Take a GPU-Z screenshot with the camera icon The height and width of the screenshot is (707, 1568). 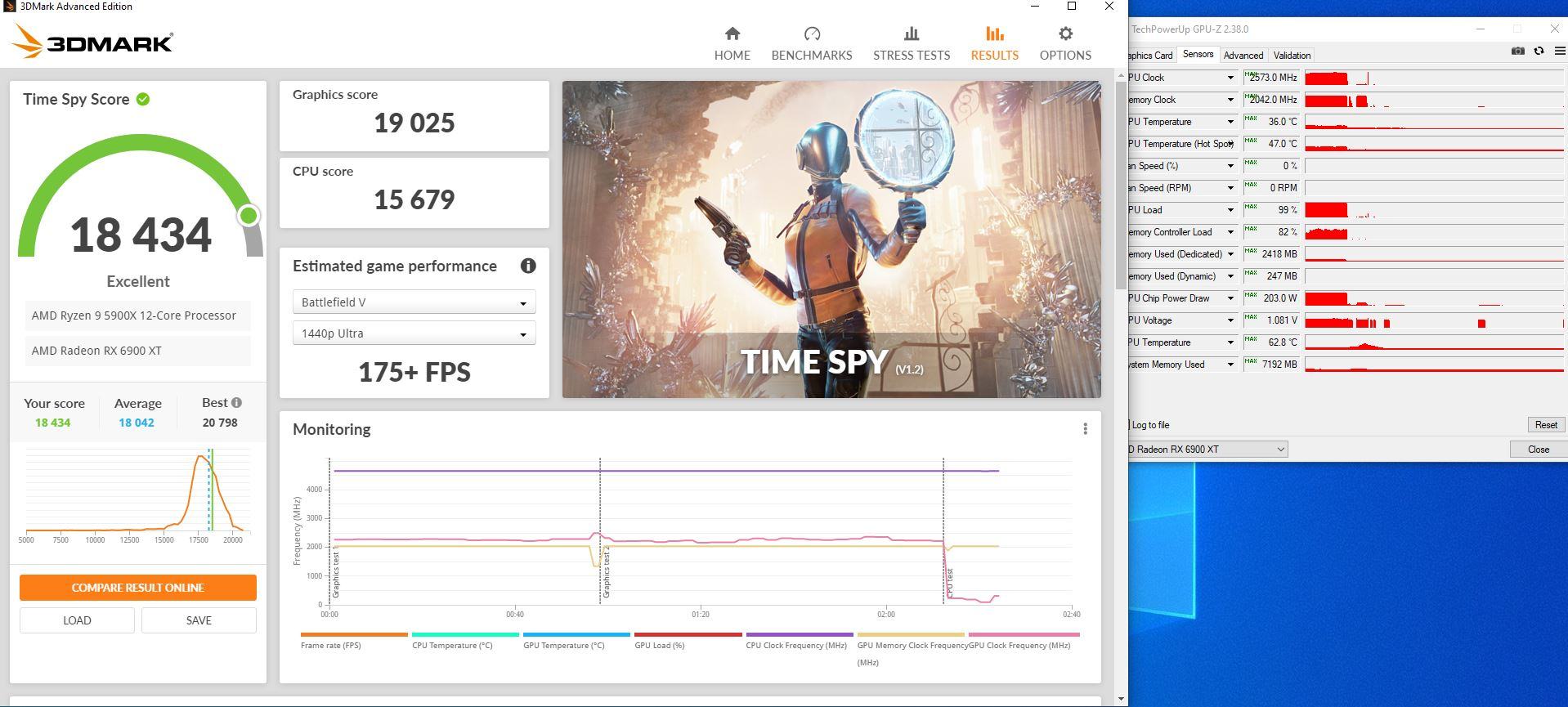coord(1517,51)
